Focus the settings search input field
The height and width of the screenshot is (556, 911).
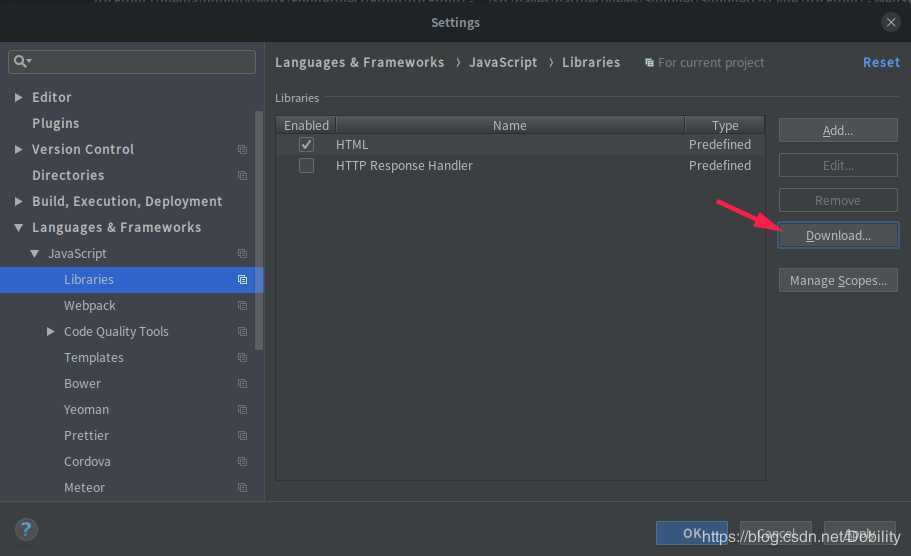(132, 62)
